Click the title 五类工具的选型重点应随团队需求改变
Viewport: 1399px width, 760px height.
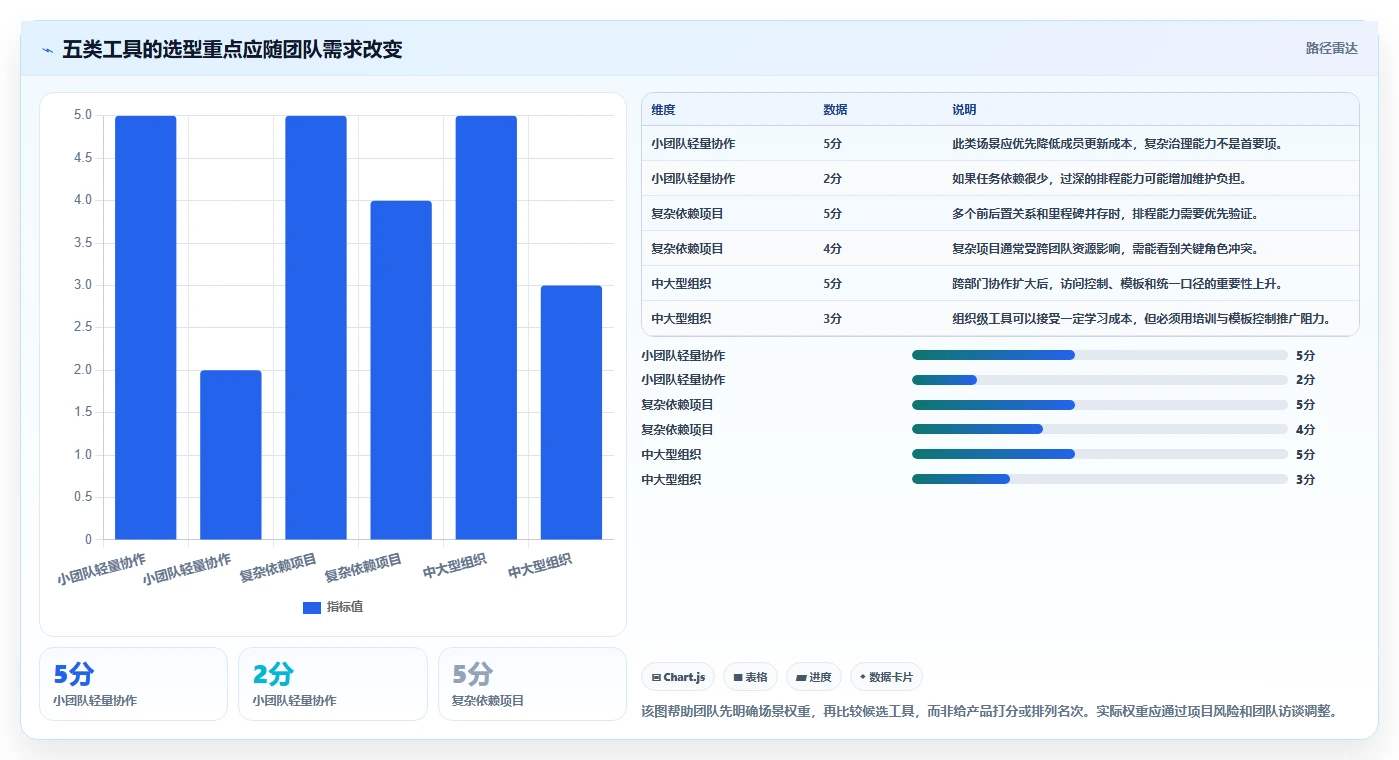[232, 49]
